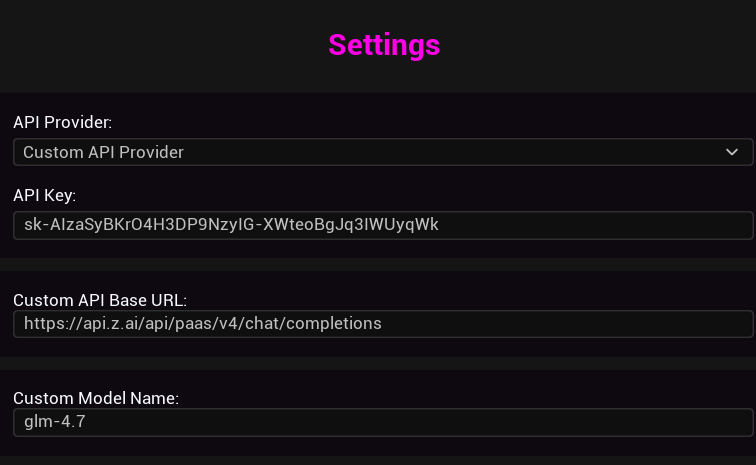Click the dark header bar left of Settings
Screen dimensions: 756x465
[x=150, y=45]
